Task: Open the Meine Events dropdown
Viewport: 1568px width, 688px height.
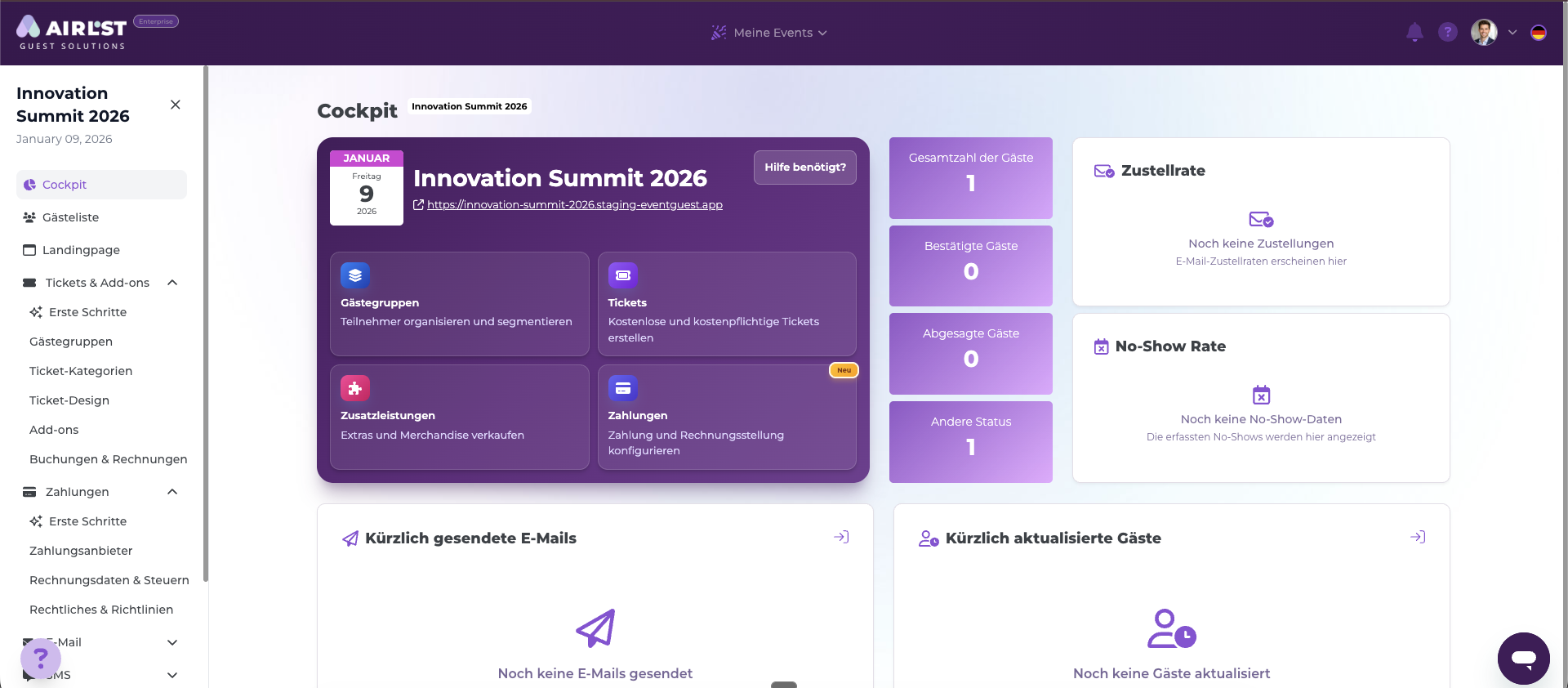Action: pos(769,33)
